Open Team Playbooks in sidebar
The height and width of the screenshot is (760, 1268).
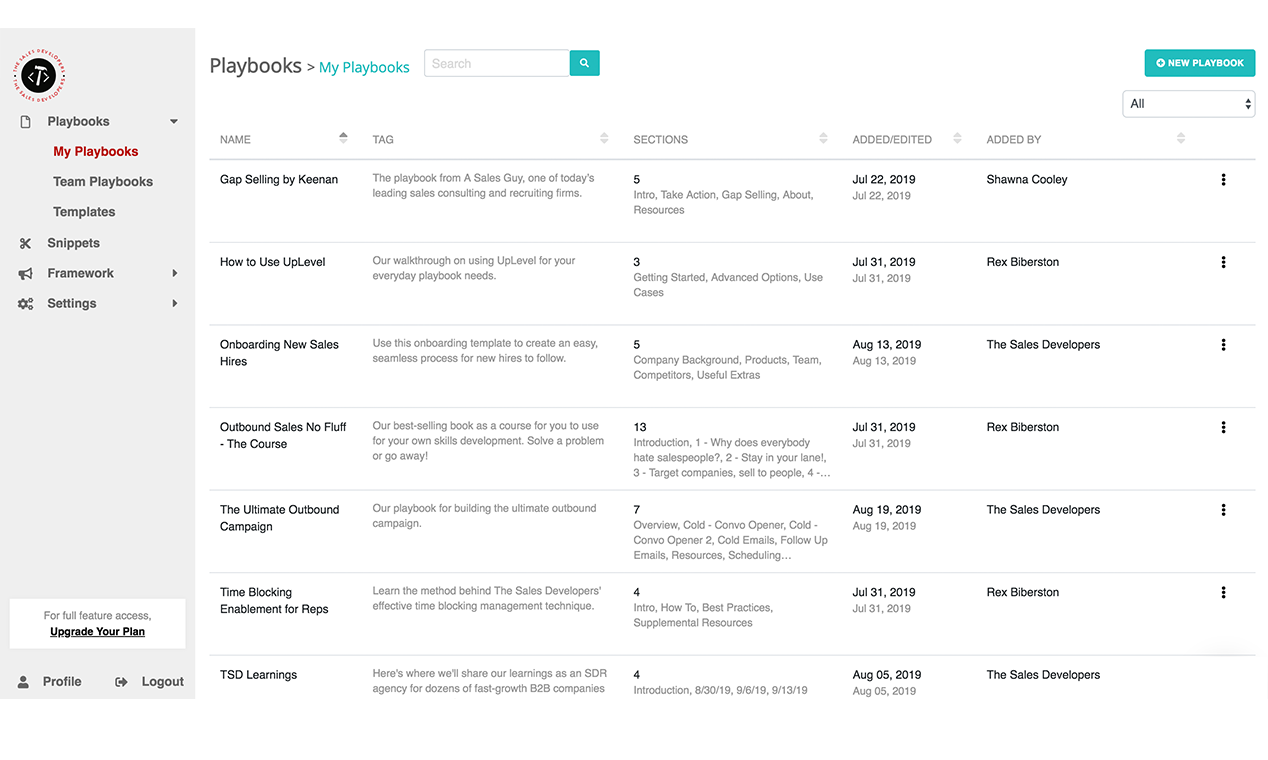point(103,182)
